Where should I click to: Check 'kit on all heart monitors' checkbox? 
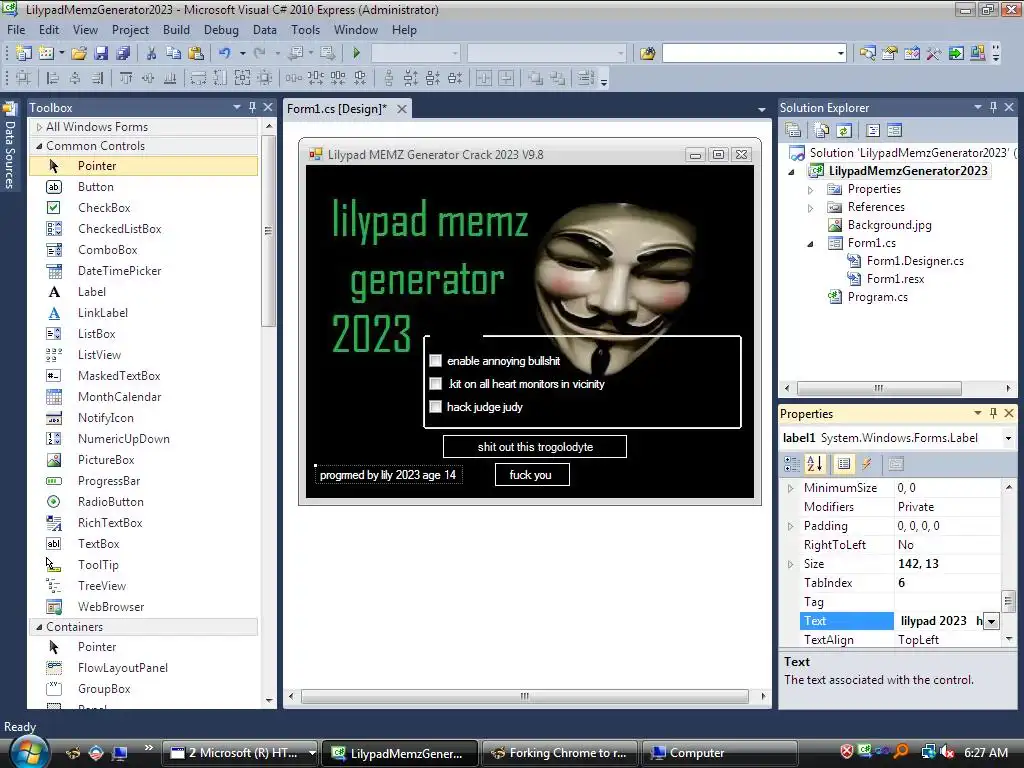click(436, 383)
